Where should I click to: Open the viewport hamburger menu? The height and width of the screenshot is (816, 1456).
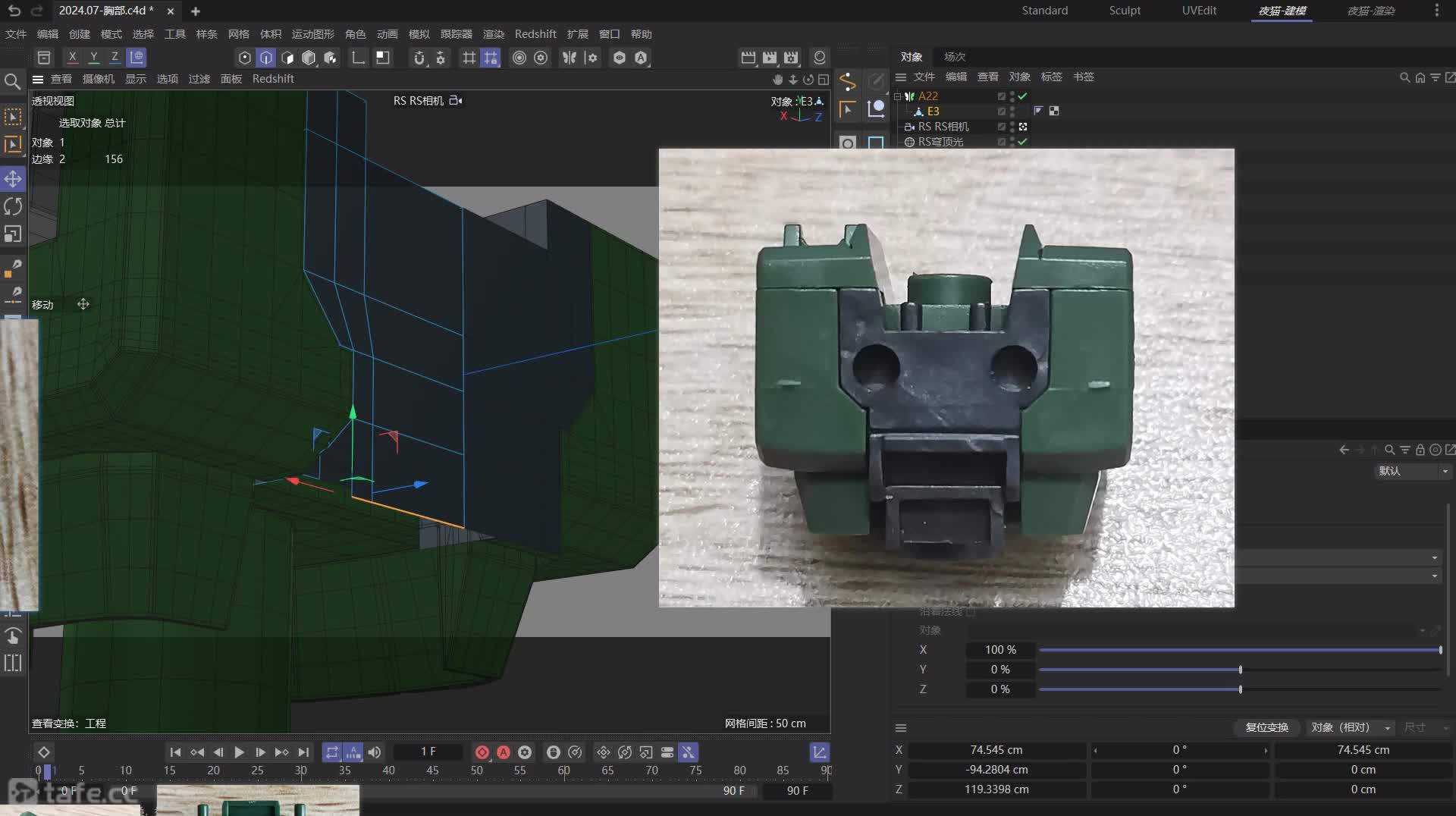[37, 79]
